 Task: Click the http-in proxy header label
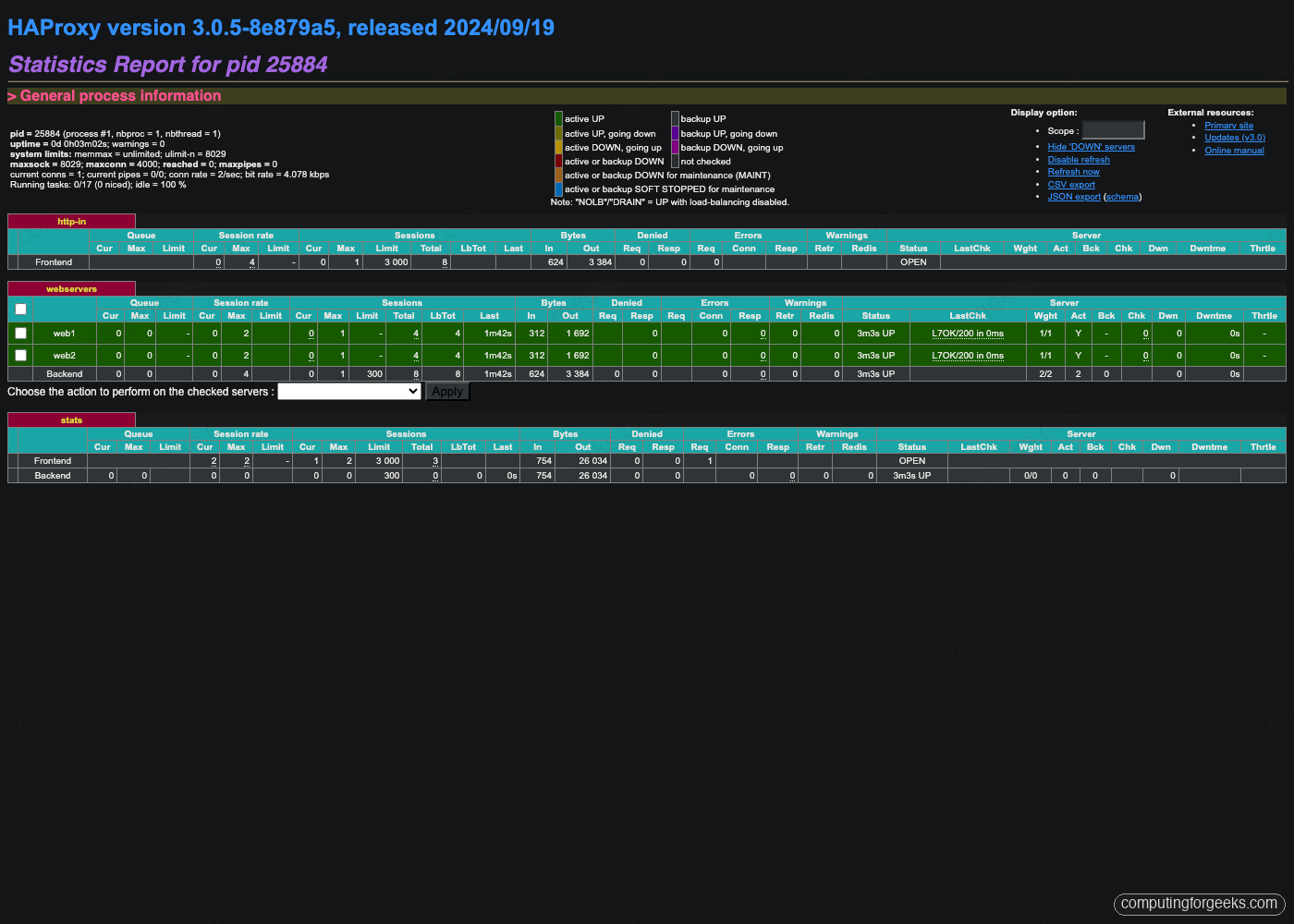71,221
